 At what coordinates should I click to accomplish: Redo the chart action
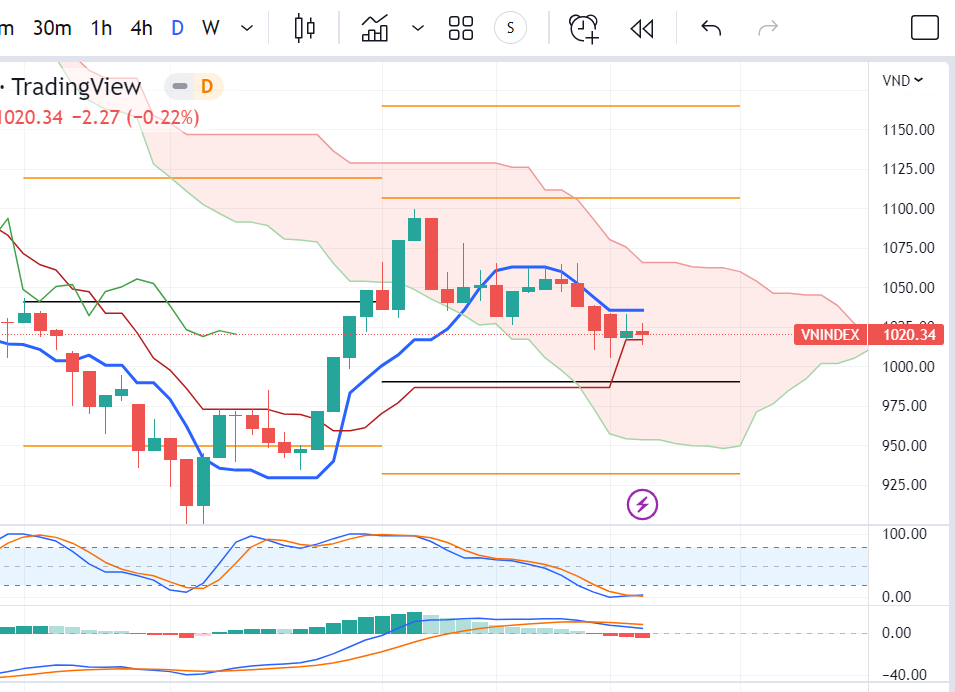click(768, 28)
